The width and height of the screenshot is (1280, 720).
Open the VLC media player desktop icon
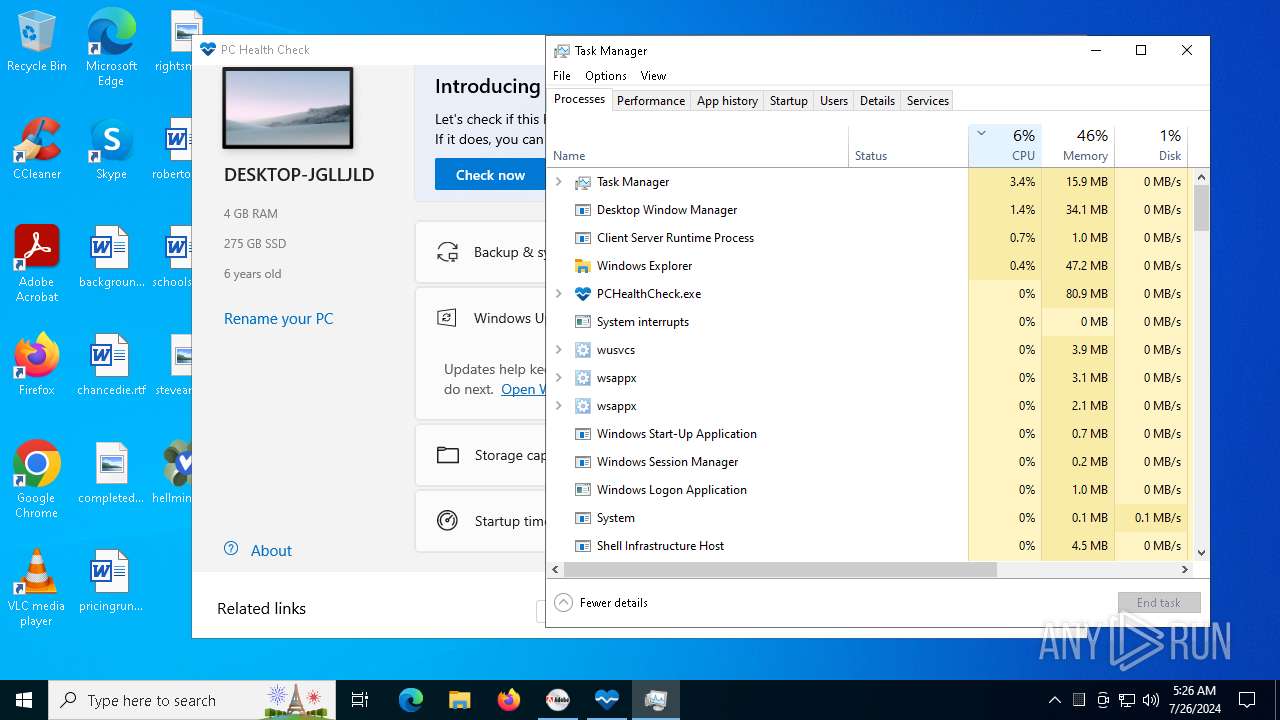pyautogui.click(x=37, y=588)
